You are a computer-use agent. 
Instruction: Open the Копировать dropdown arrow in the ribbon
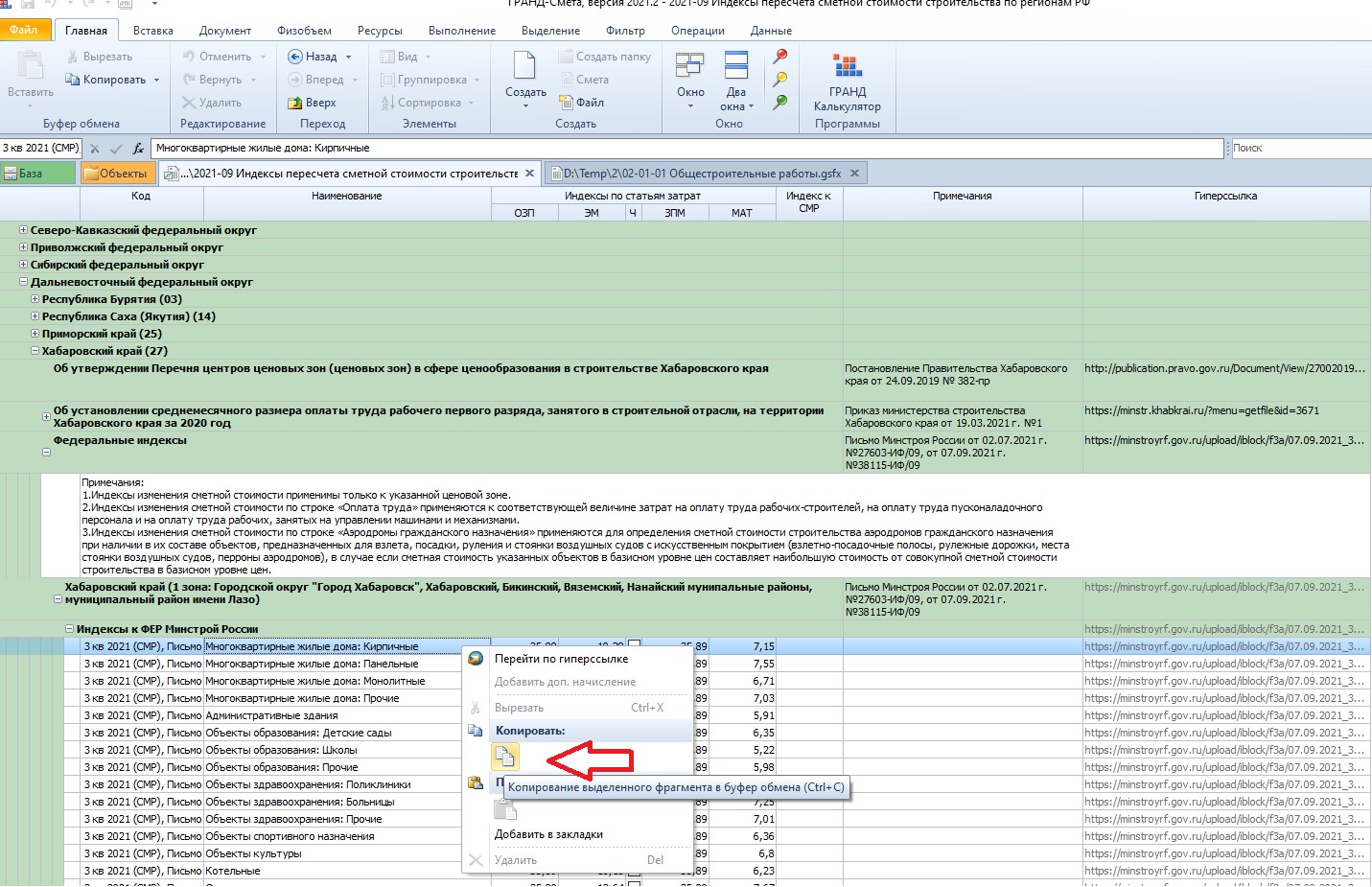click(156, 81)
